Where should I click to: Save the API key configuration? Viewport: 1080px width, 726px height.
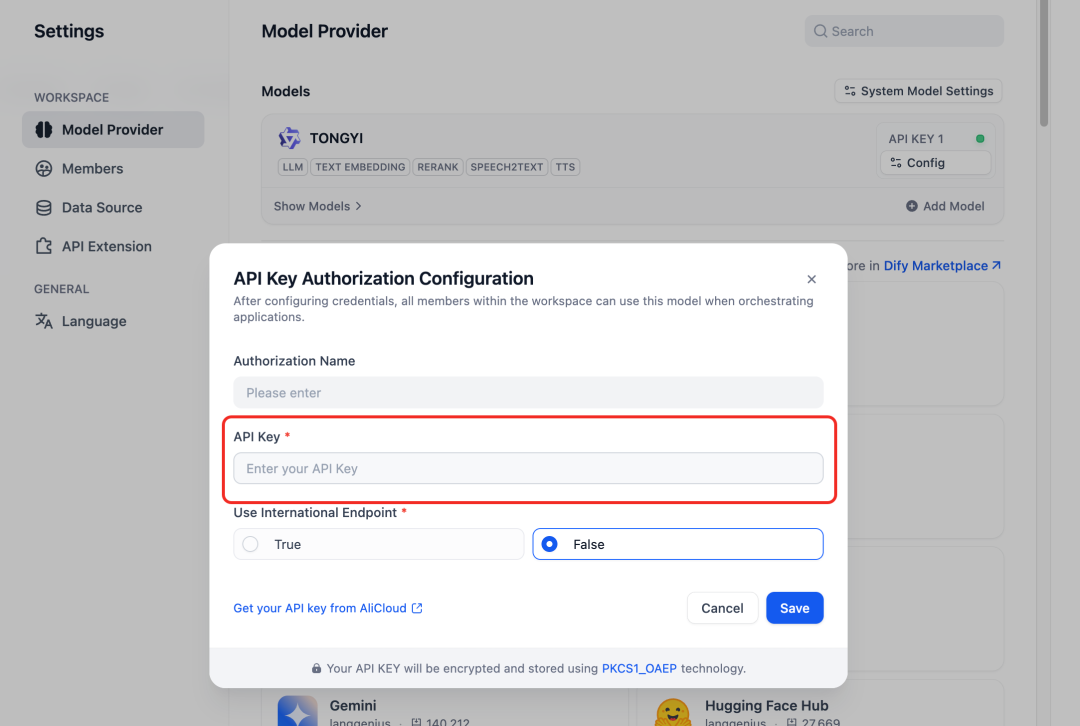point(794,608)
